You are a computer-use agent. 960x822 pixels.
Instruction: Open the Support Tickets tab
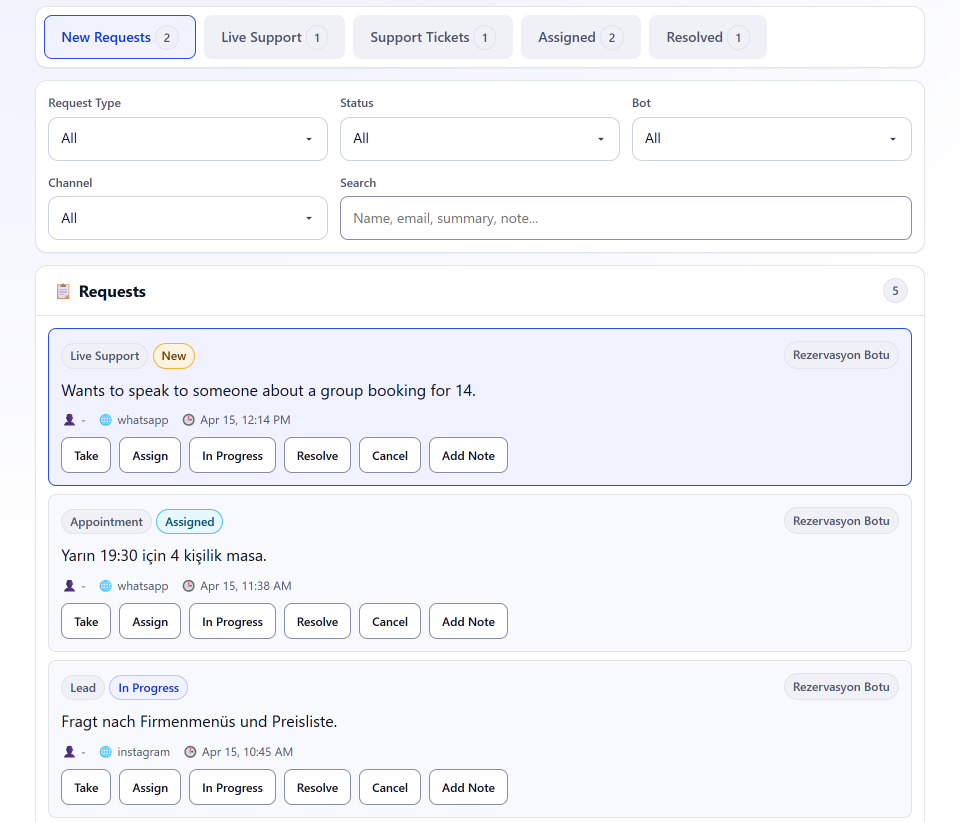(432, 37)
